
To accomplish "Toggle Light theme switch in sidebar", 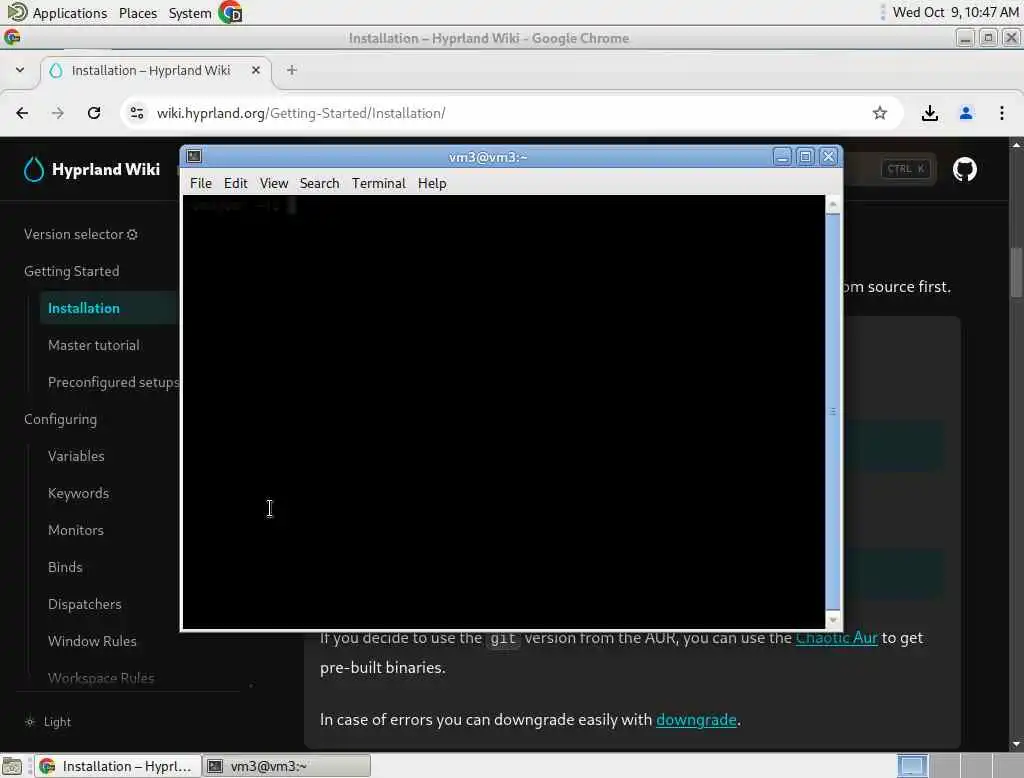I will coord(48,722).
